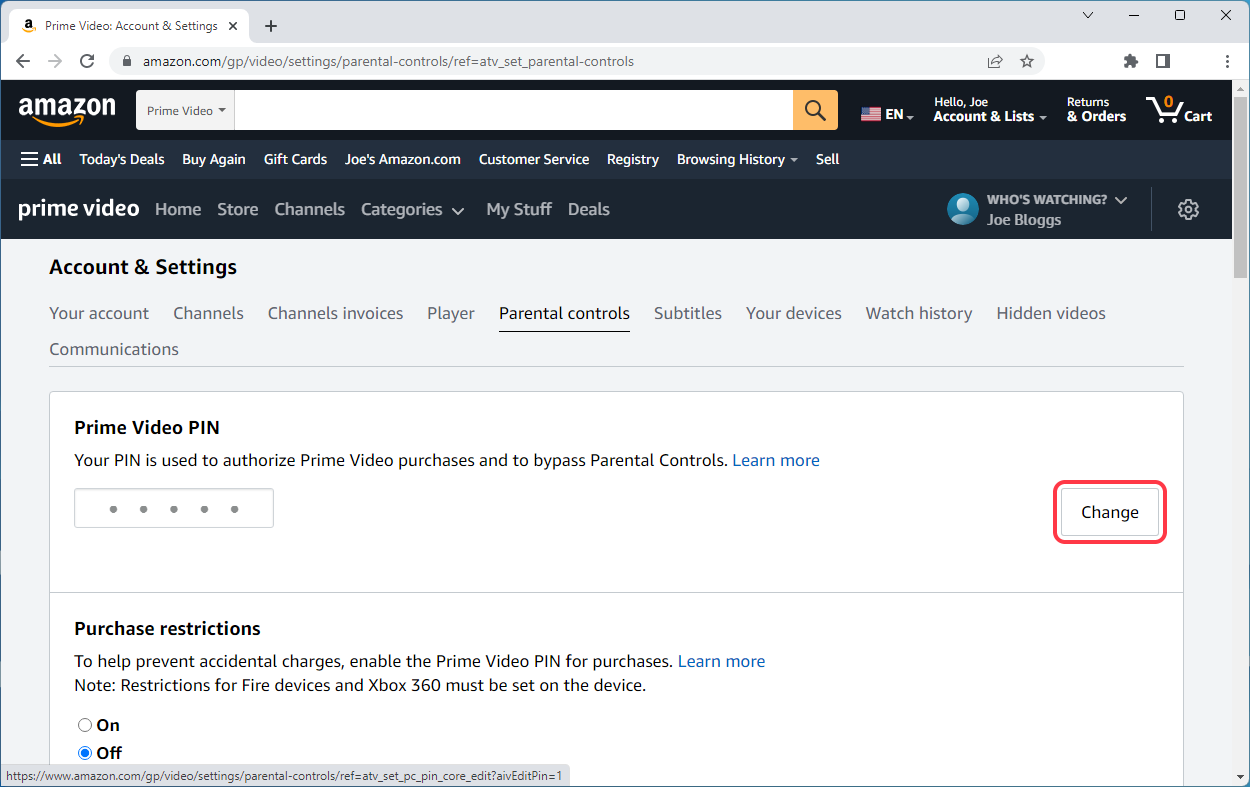Open the Chrome three-dot menu
The image size is (1250, 787).
tap(1228, 61)
